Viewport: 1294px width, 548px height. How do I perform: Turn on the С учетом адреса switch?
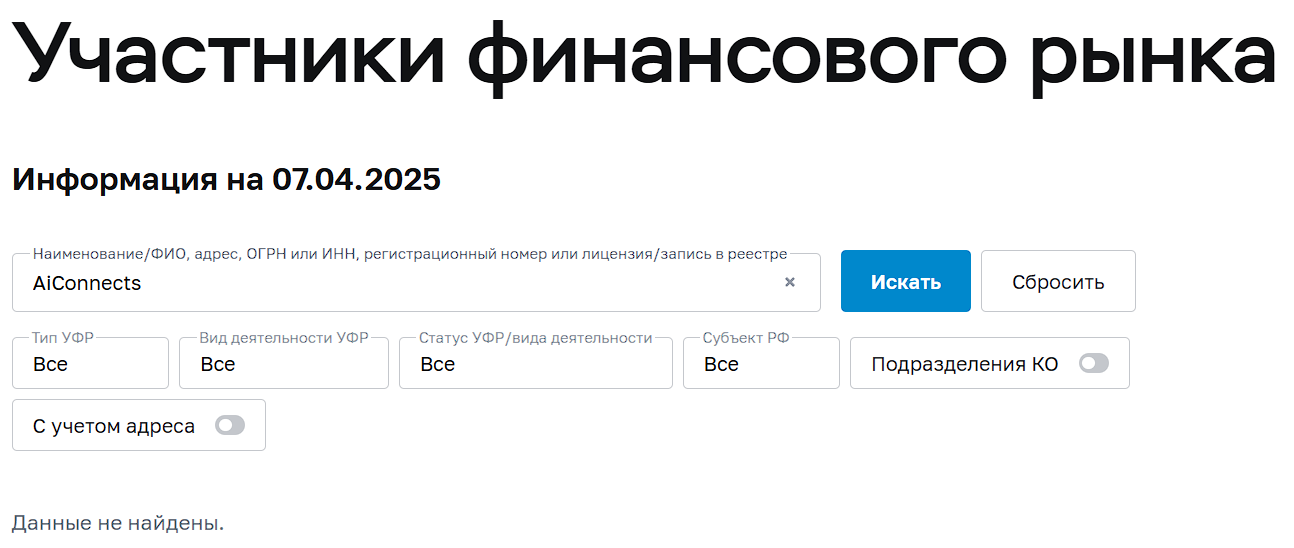click(x=230, y=426)
